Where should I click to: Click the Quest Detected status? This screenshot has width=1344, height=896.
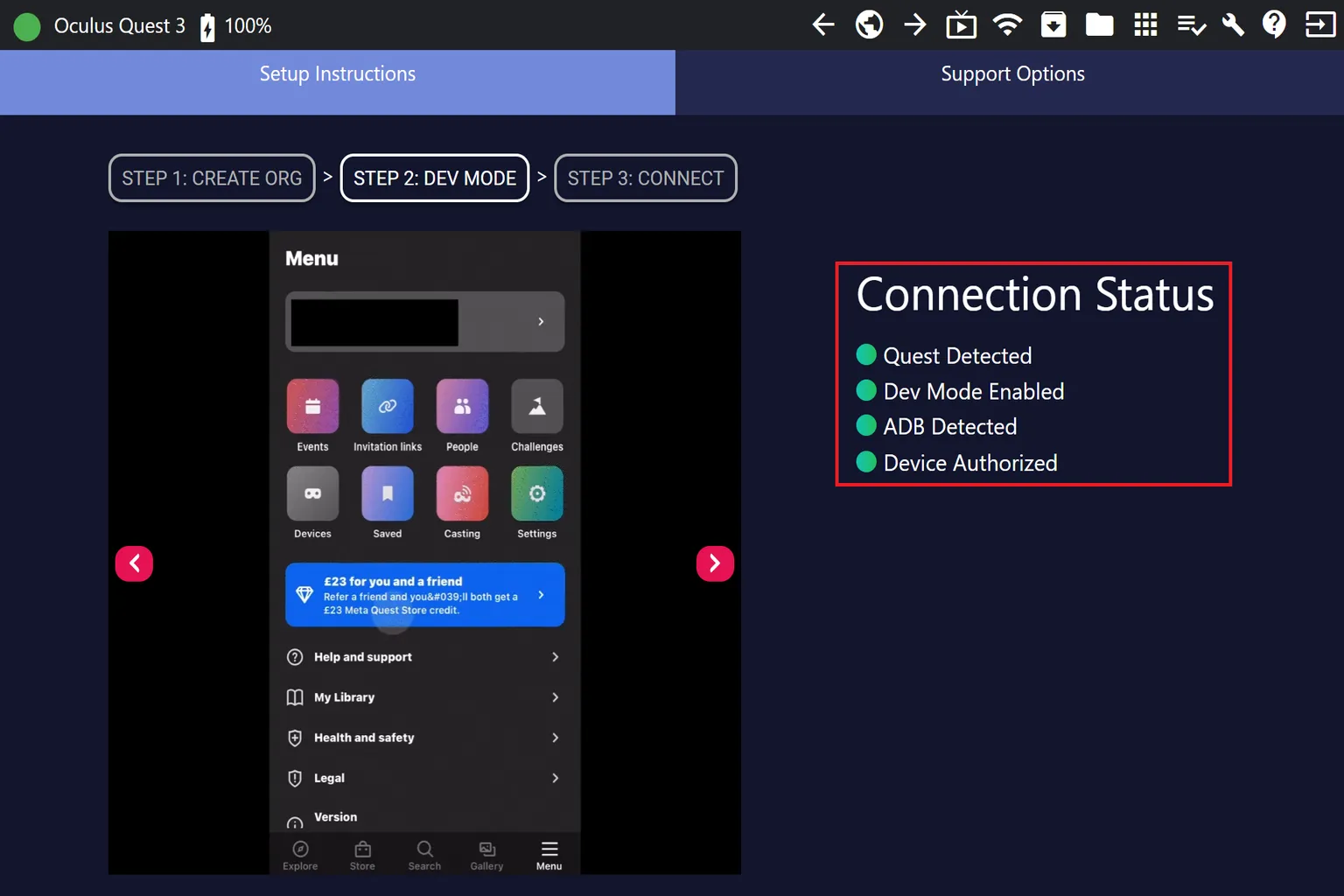[x=944, y=355]
